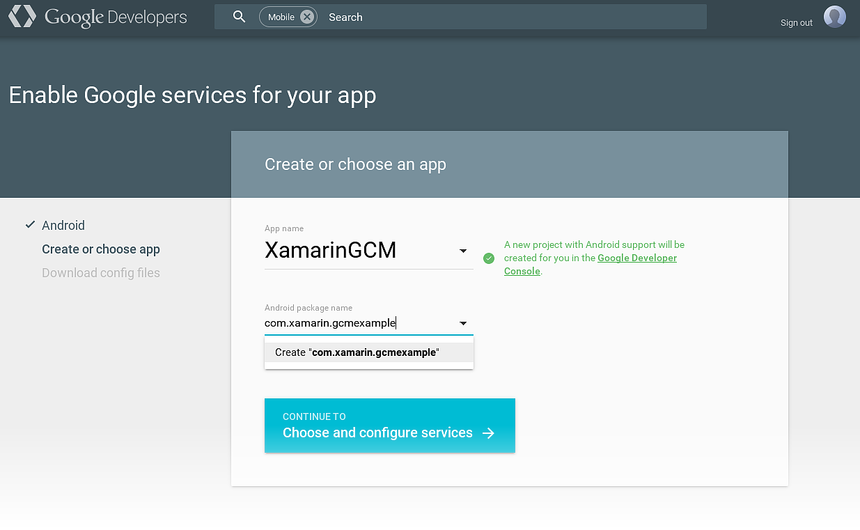Click the Create or choose an app heading
Viewport: 860px width, 530px height.
coord(355,164)
